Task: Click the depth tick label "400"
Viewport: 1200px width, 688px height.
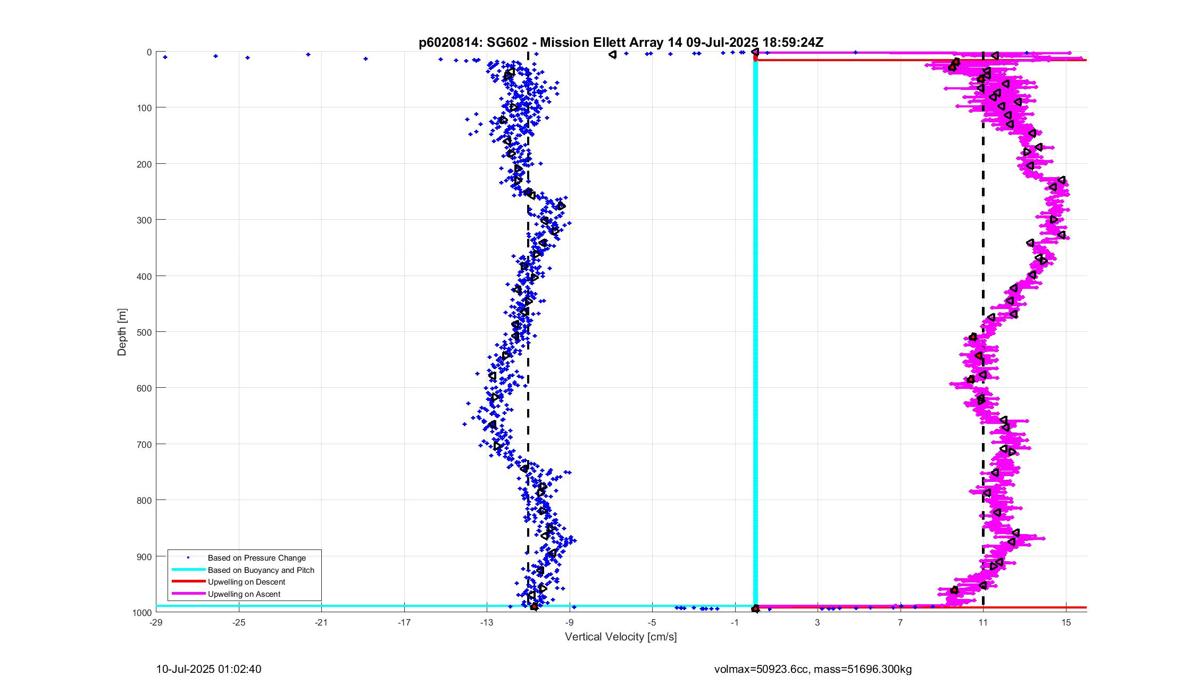Action: 144,276
